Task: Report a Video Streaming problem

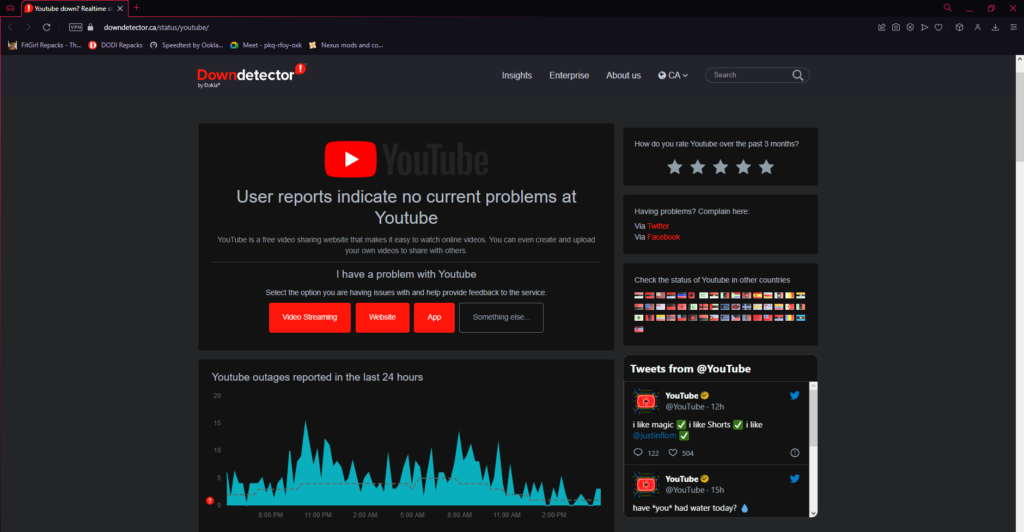Action: click(x=310, y=317)
